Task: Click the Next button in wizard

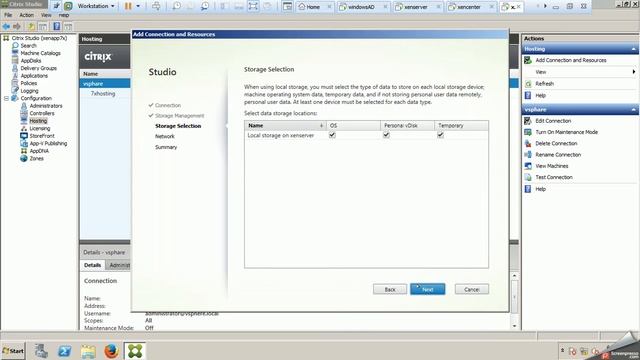Action: [x=427, y=289]
